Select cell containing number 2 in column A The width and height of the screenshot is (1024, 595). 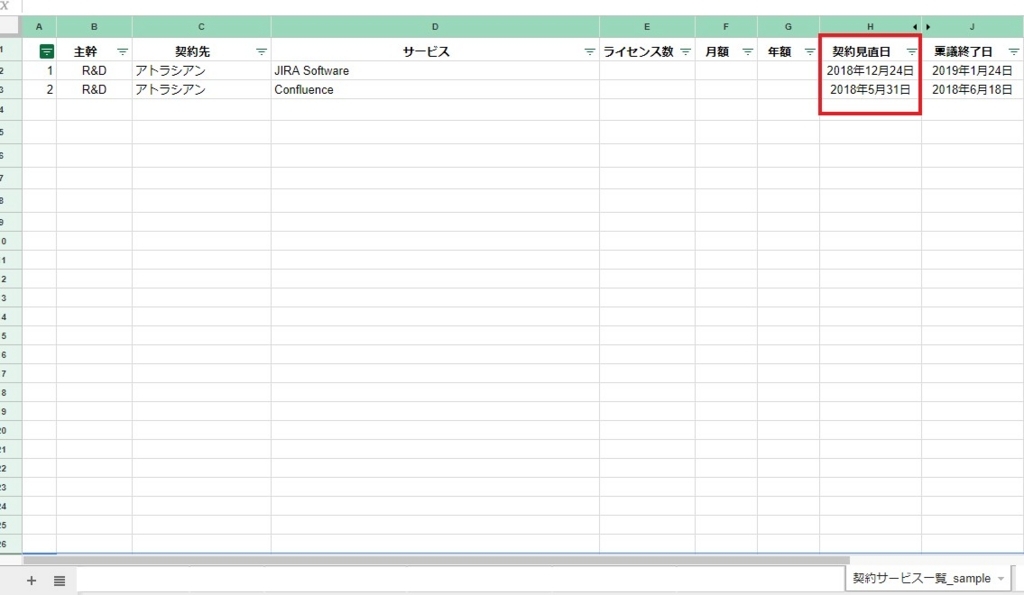(39, 89)
